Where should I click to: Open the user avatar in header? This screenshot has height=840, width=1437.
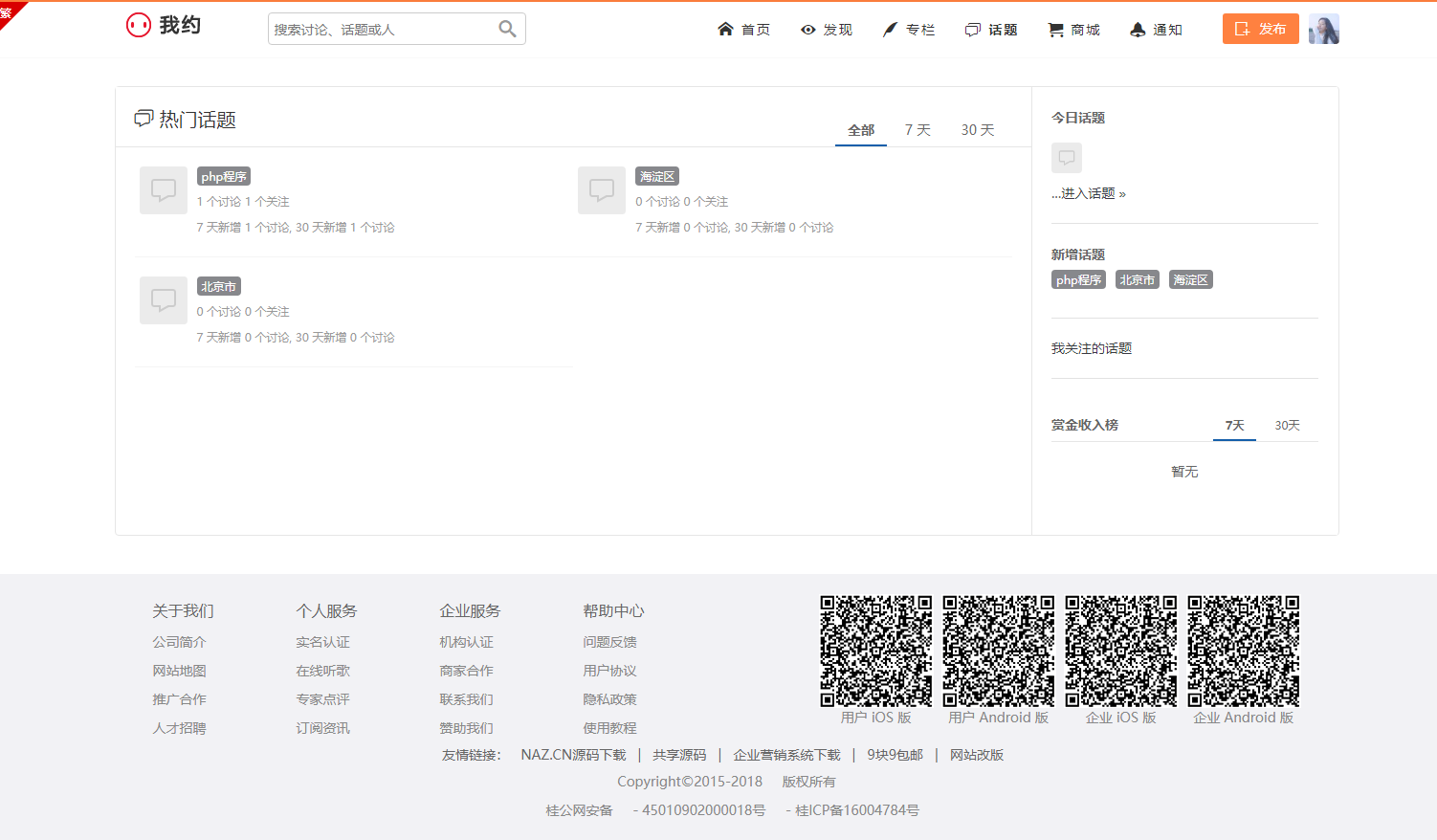point(1323,30)
